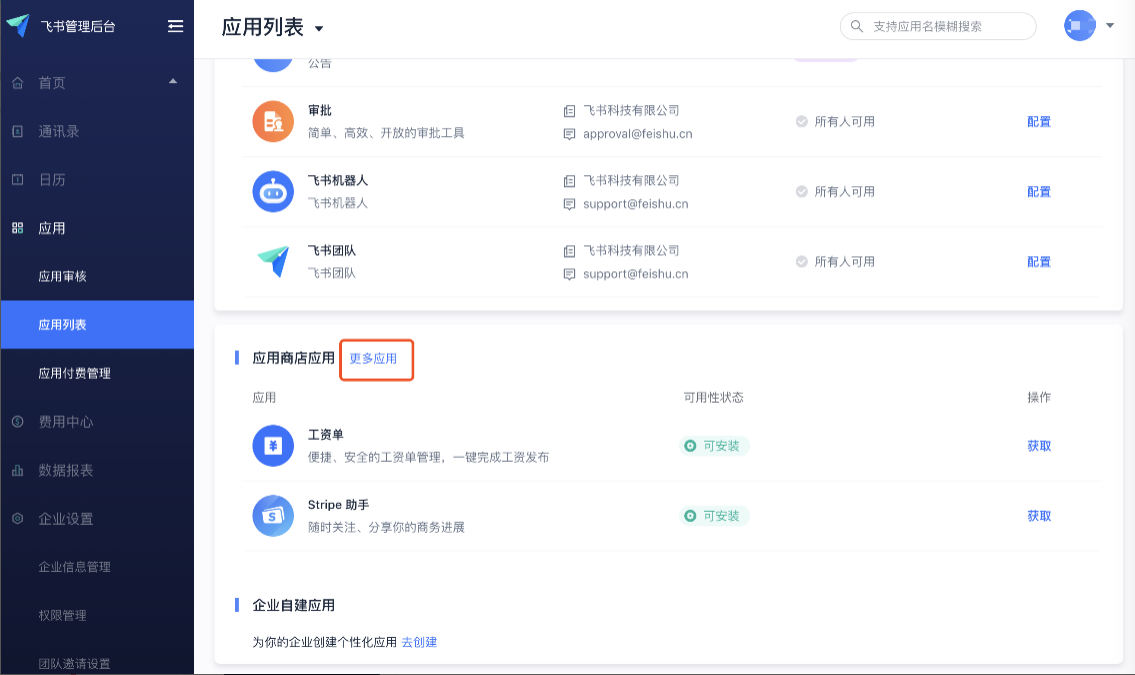
Task: Open 应用付费管理 in the sidebar
Action: pyautogui.click(x=74, y=373)
